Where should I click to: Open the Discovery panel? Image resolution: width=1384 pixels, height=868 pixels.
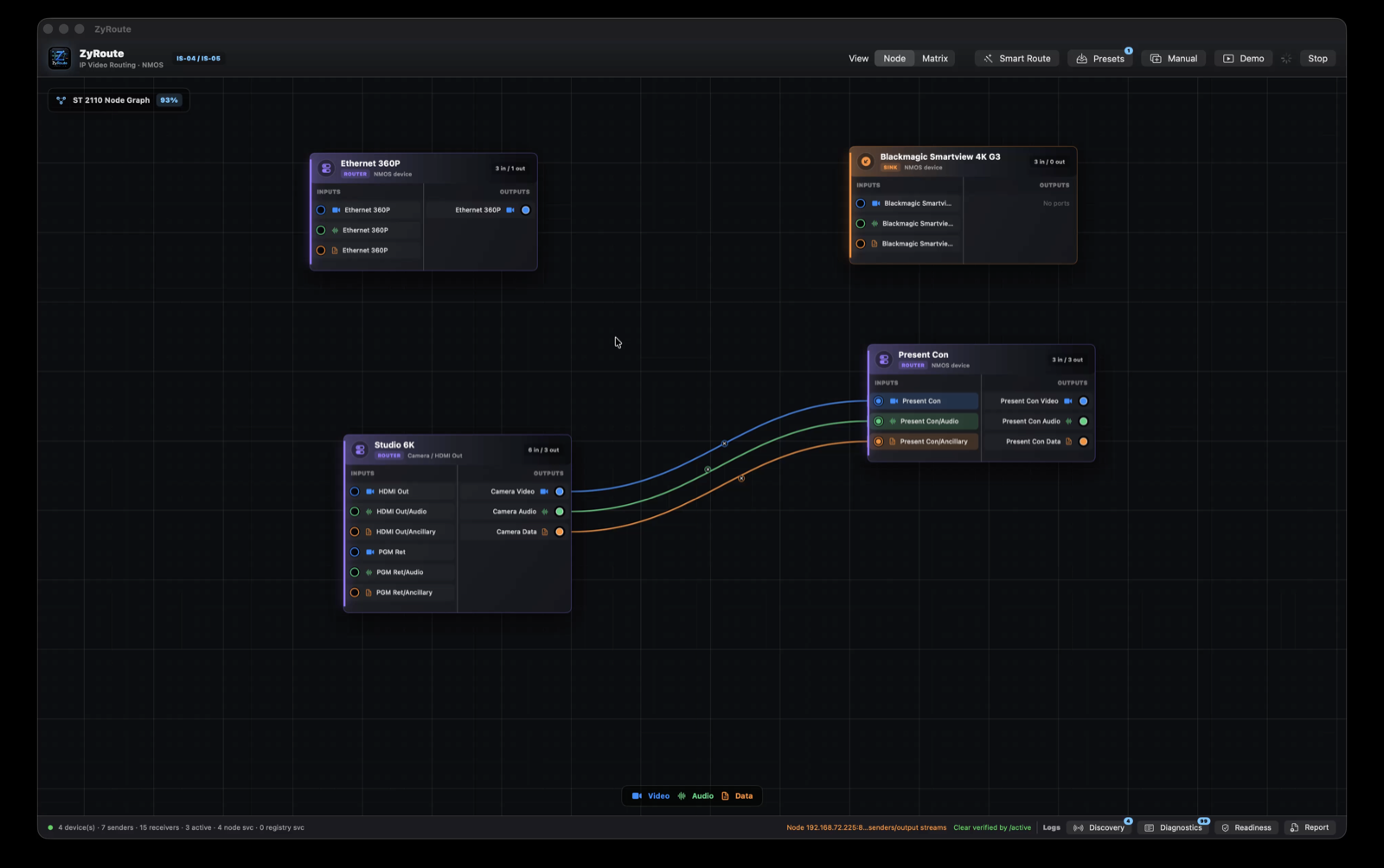(x=1099, y=827)
